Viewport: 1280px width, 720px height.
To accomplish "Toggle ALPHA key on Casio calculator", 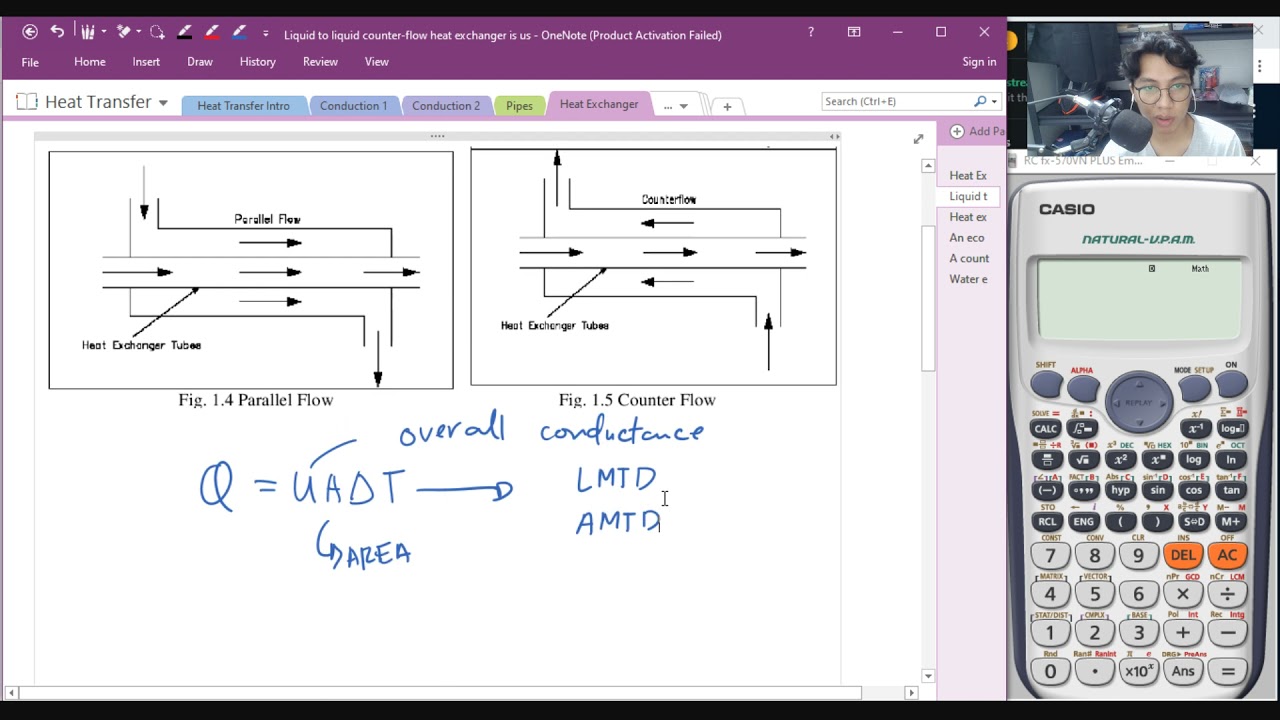I will 1083,387.
